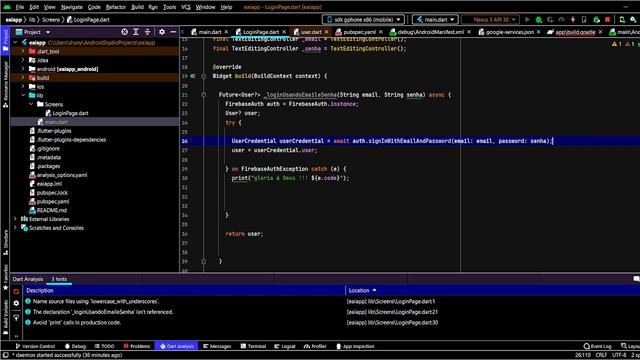Open the main.dart run configuration dropdown

[x=435, y=20]
